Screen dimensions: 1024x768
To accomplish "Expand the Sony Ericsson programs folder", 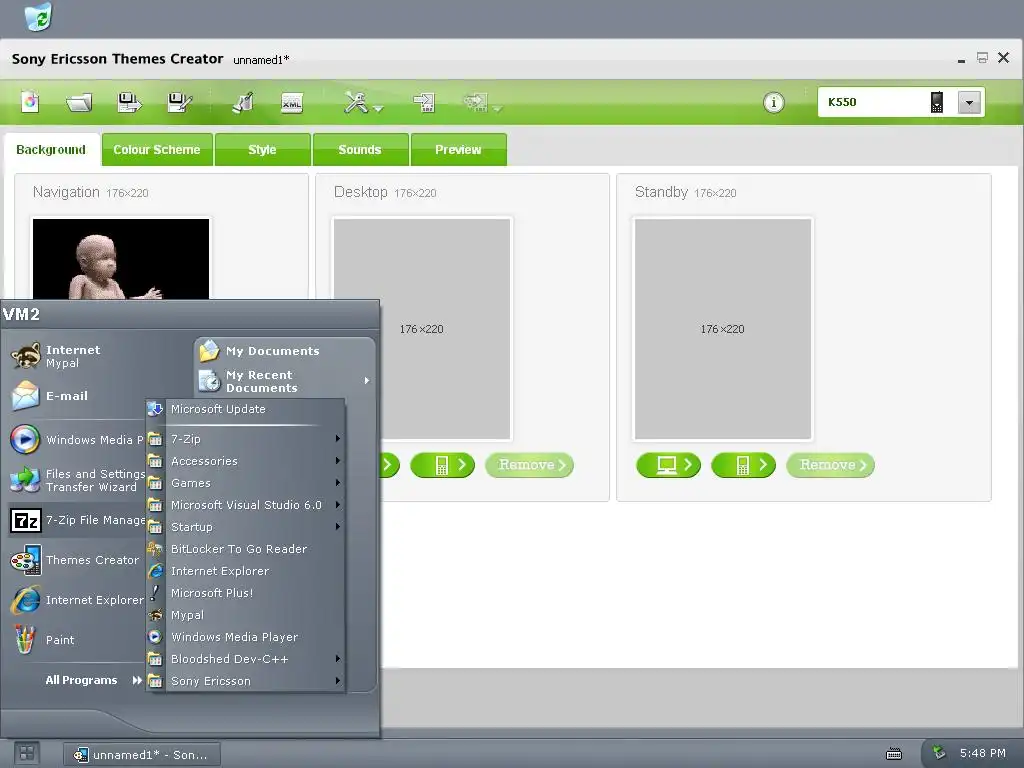I will tap(246, 681).
